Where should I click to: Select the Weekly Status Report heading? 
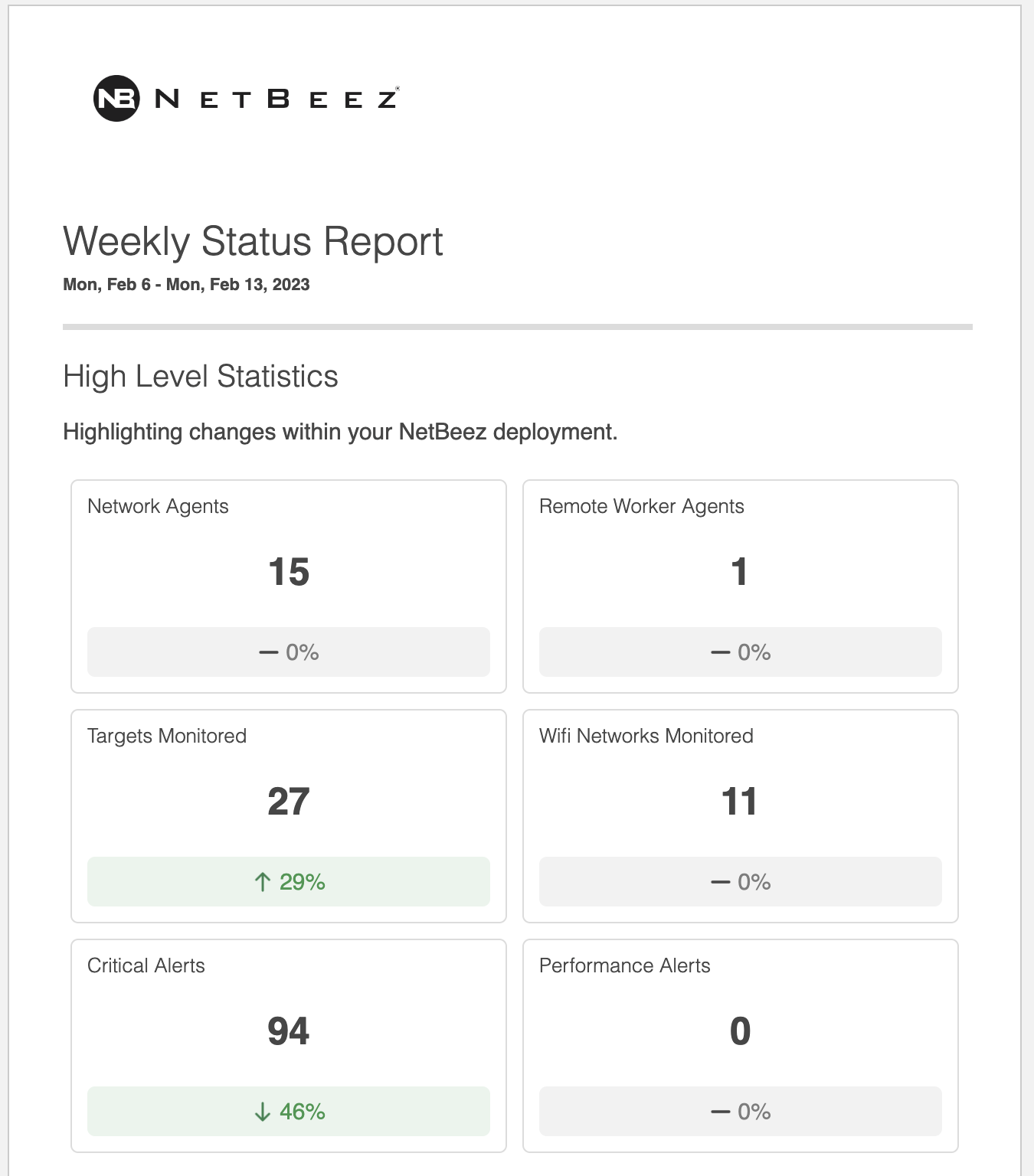tap(253, 242)
